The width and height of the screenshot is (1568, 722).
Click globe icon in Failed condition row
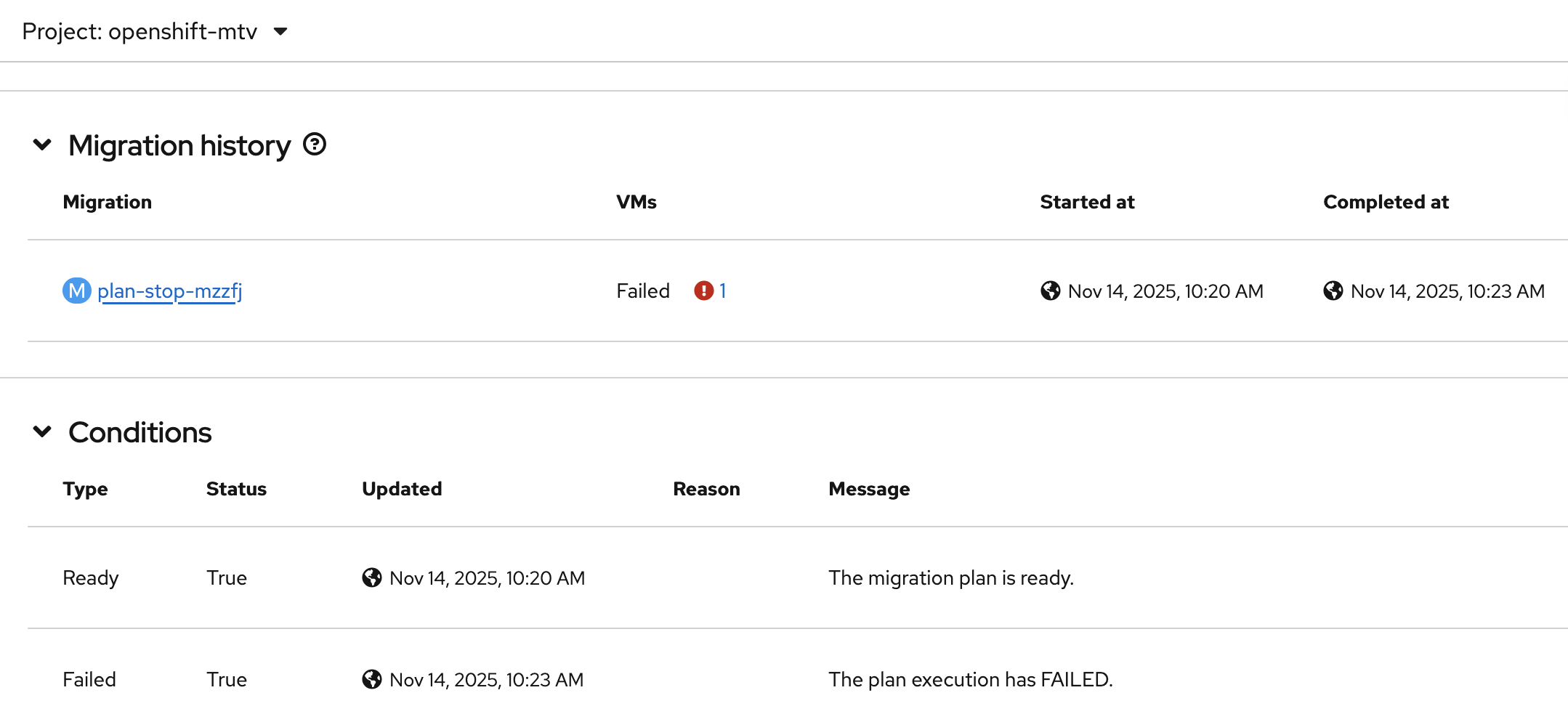pos(371,679)
